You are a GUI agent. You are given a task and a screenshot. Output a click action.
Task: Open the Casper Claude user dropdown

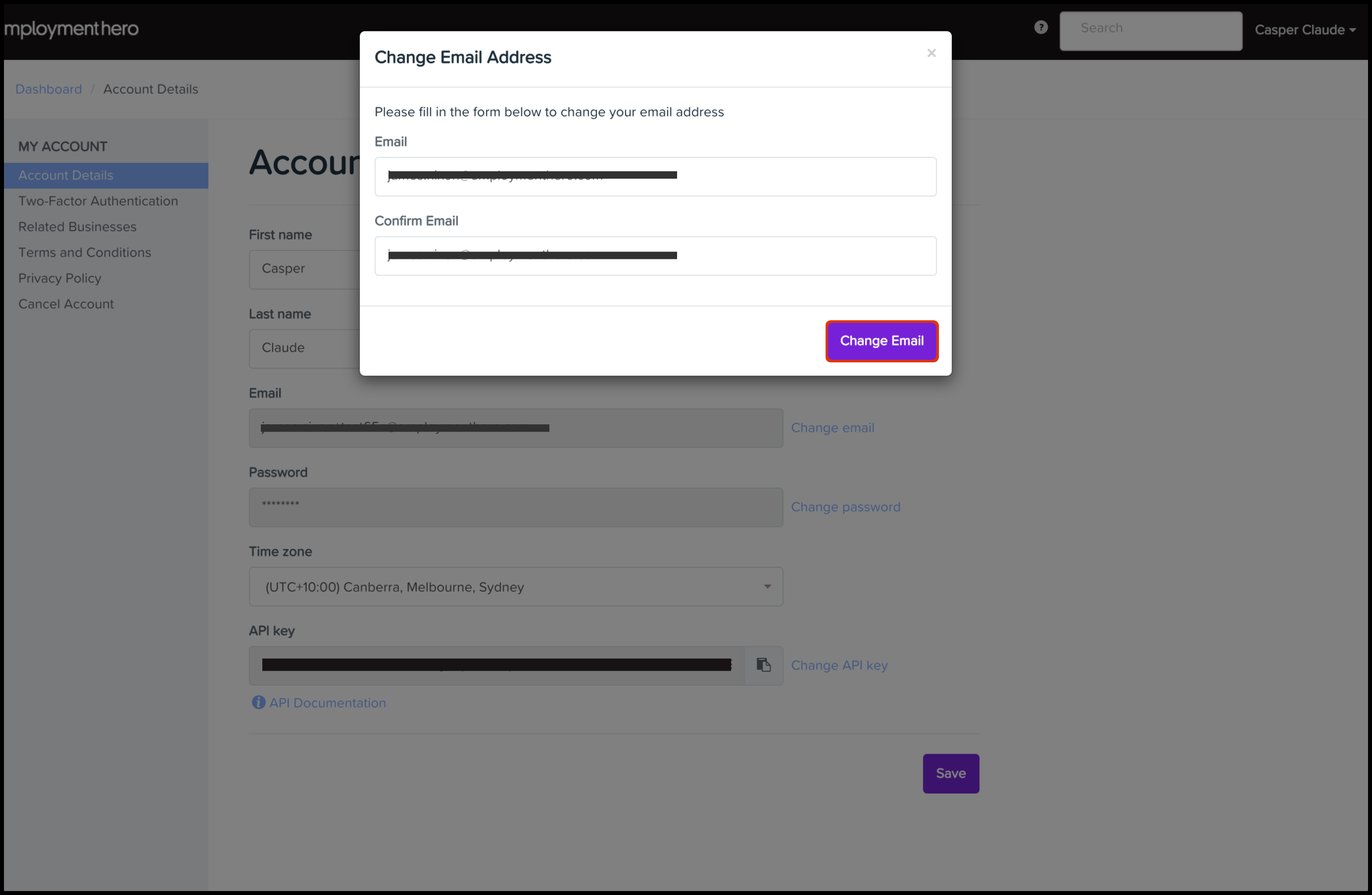point(1305,30)
